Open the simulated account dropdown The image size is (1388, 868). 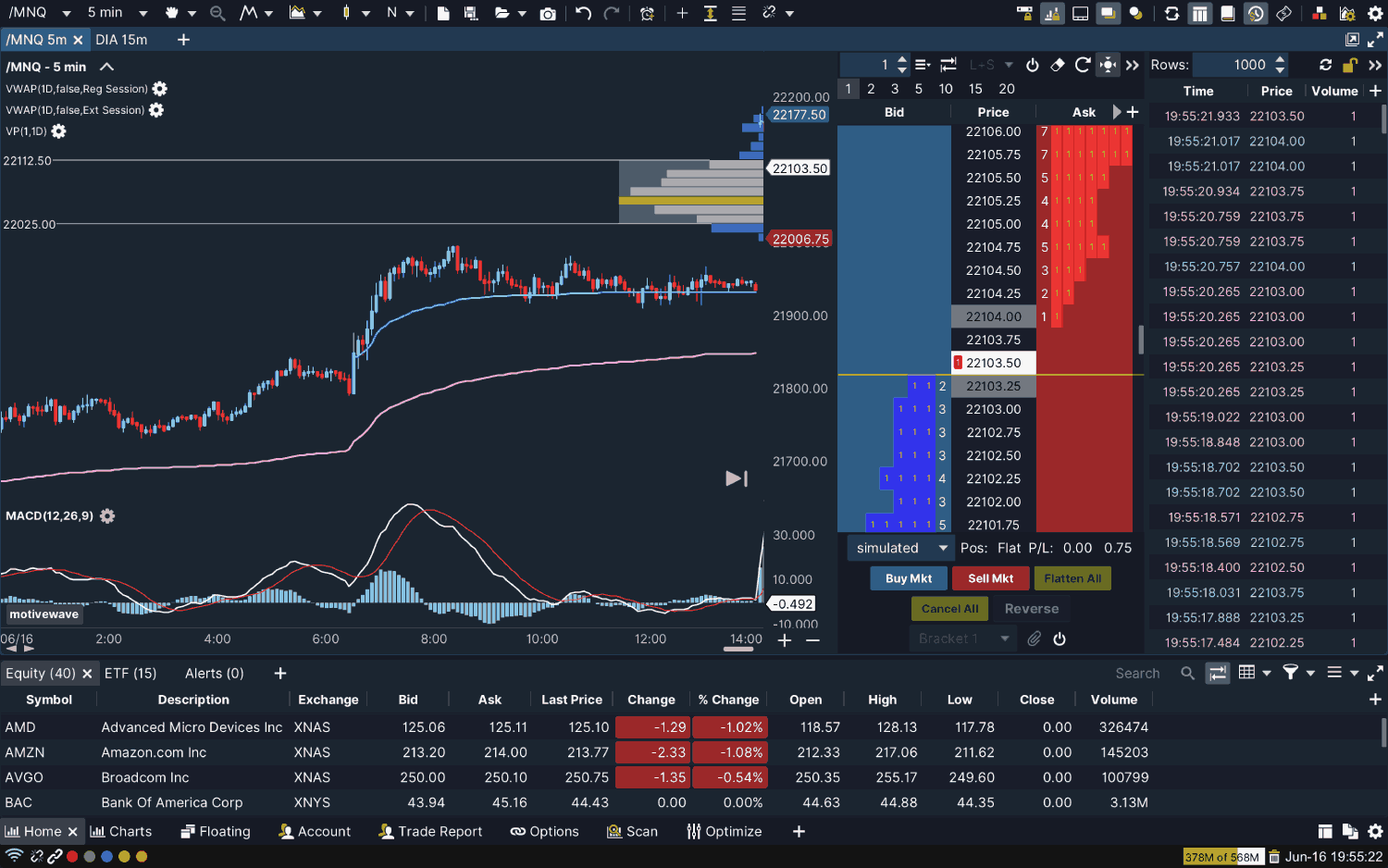899,547
